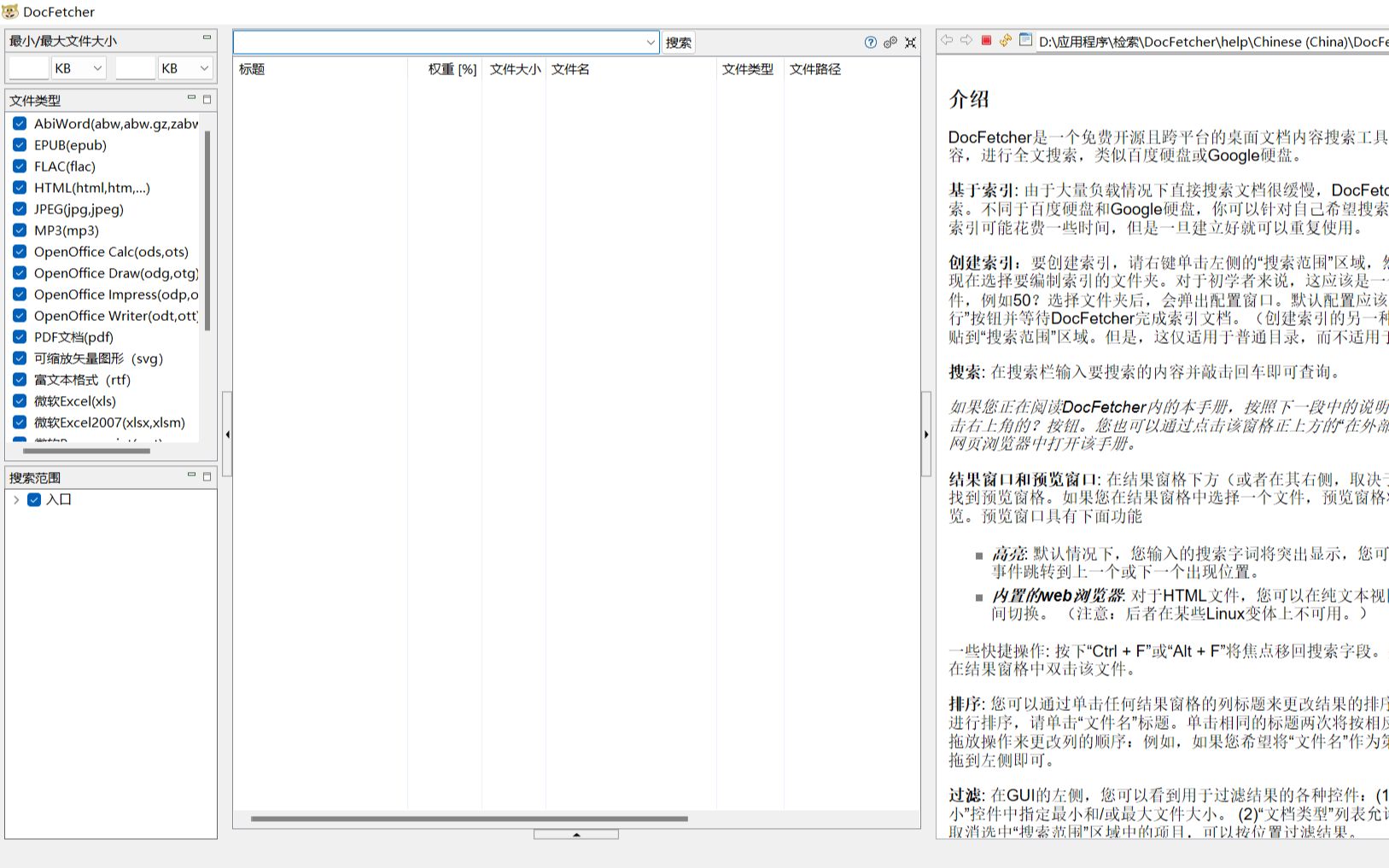Click the file type list horizontal scrollbar
1389x868 pixels.
(86, 451)
